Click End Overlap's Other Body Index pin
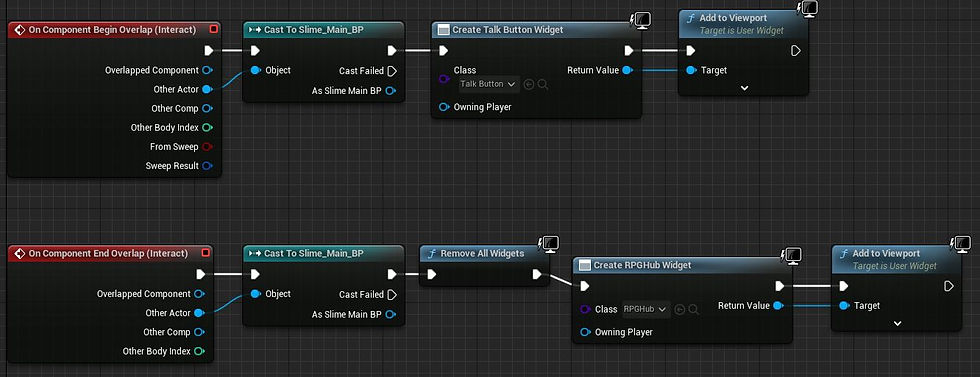The height and width of the screenshot is (377, 980). 199,351
